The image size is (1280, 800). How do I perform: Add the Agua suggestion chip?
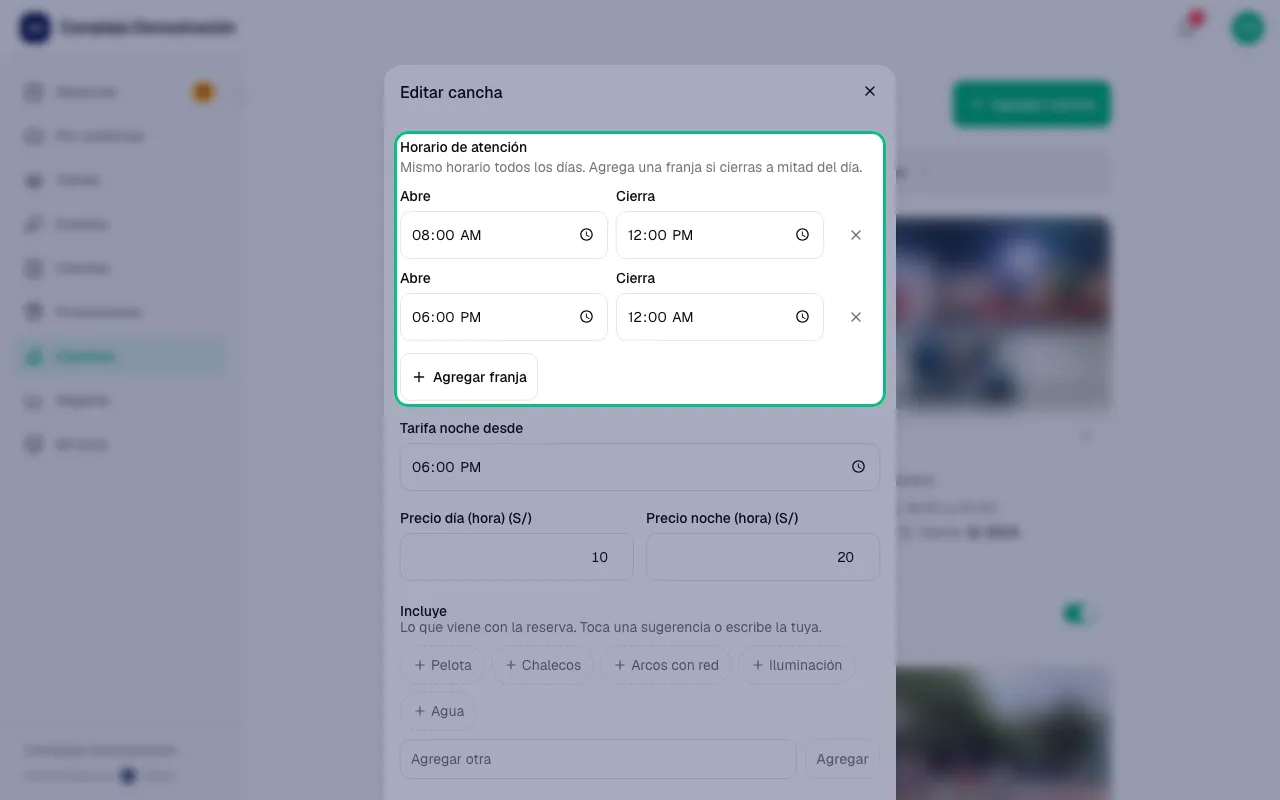coord(439,711)
